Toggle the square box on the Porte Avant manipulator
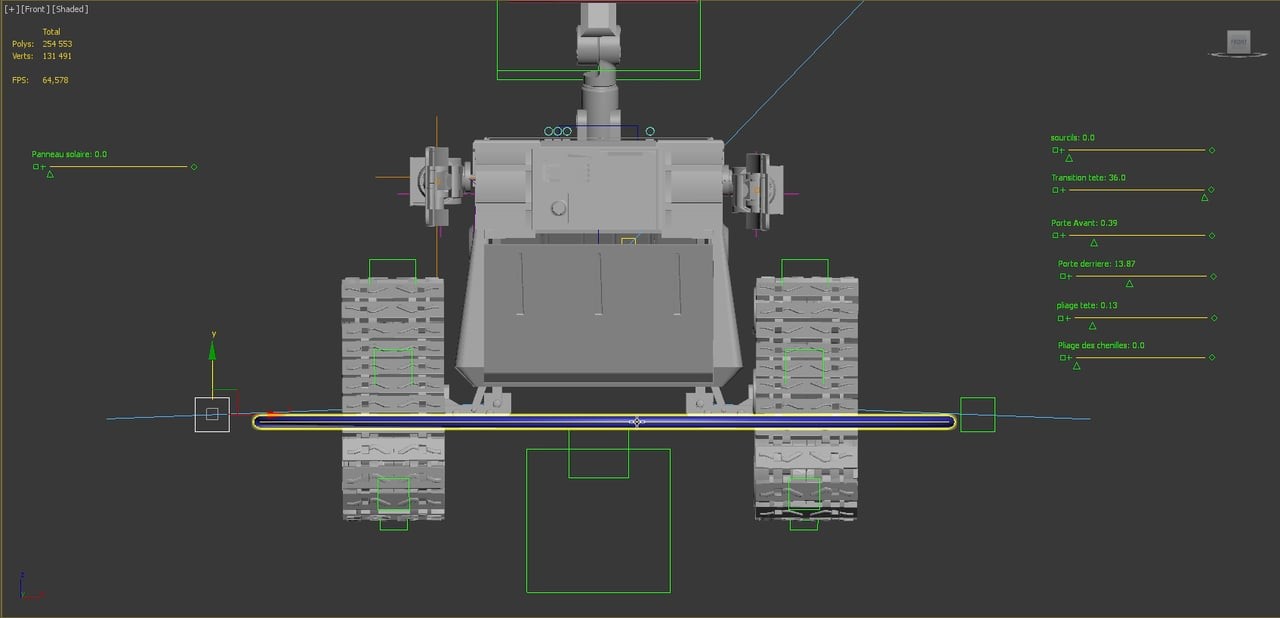Screen dimensions: 1280x618 (x=1056, y=235)
